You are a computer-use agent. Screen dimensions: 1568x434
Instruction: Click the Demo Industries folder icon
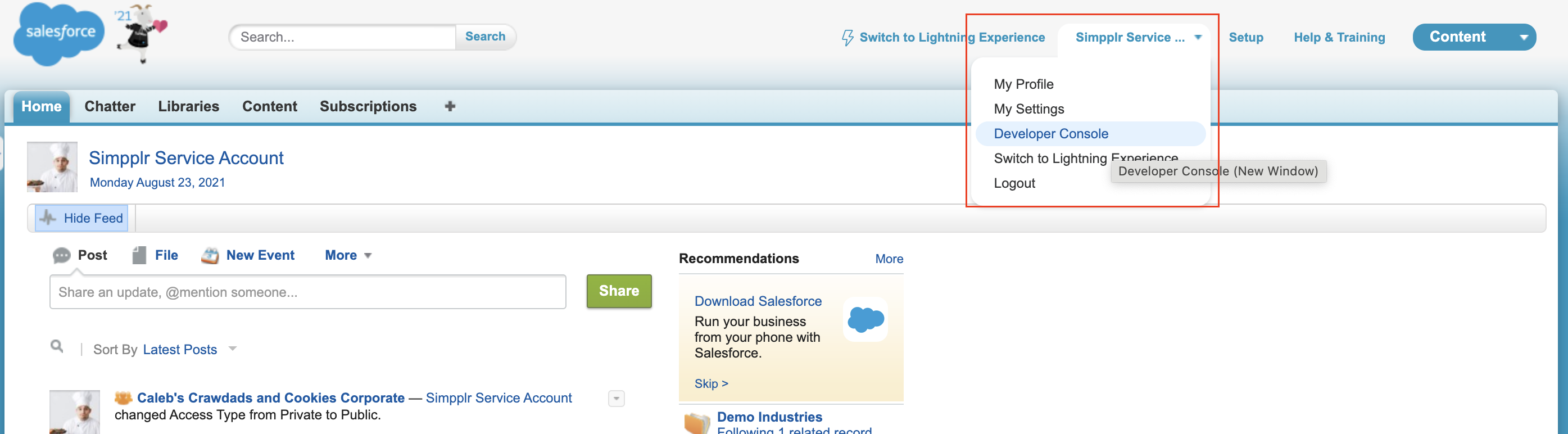(x=697, y=422)
